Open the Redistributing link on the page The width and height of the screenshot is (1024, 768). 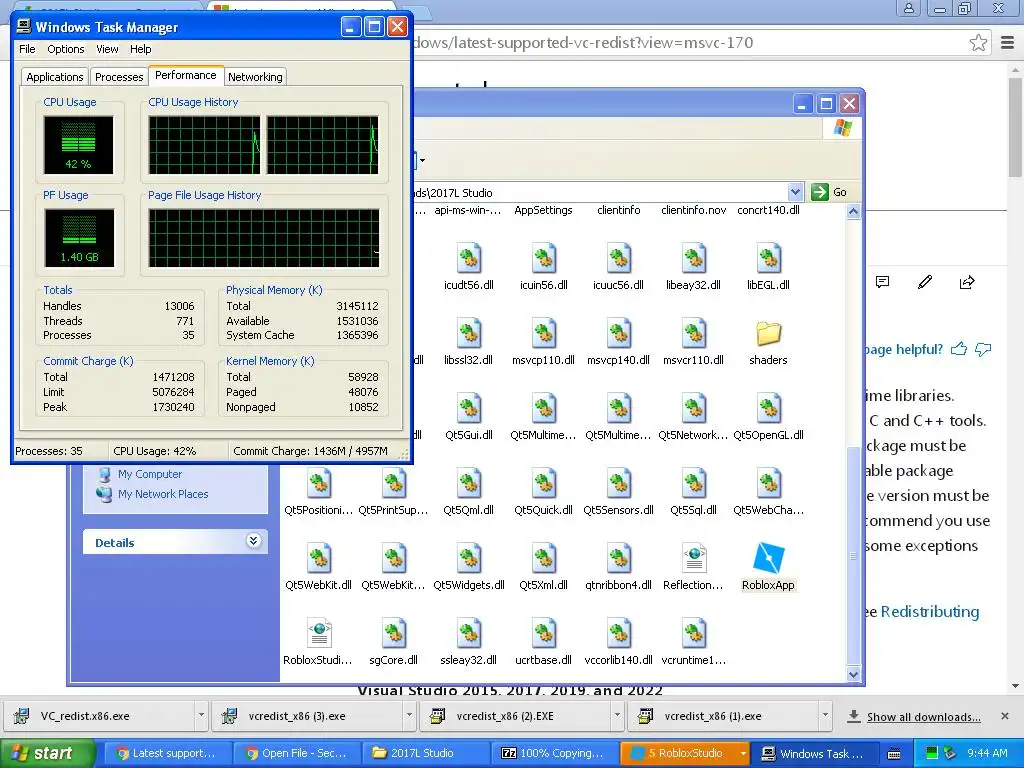930,612
